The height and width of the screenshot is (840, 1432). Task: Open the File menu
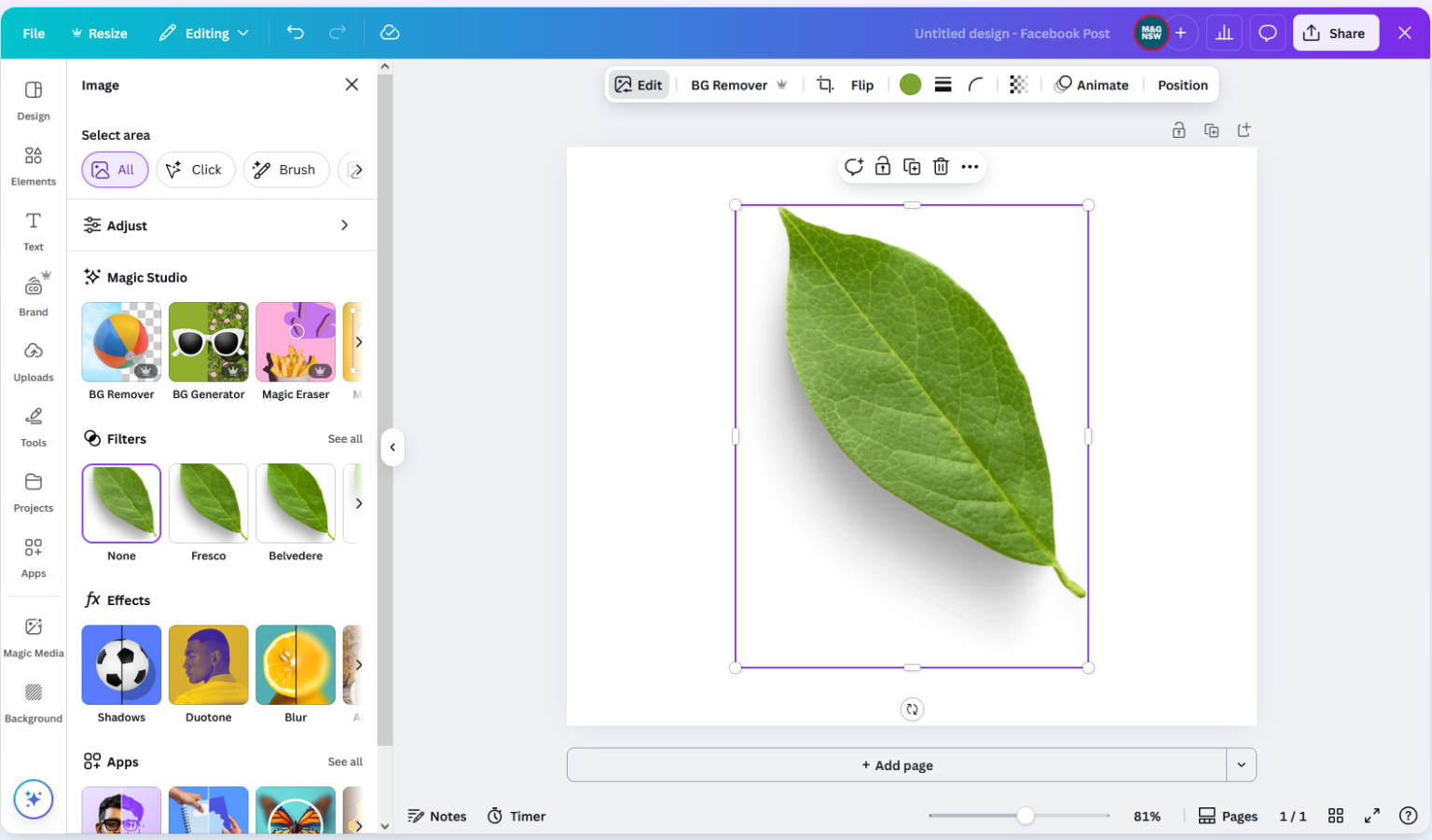pyautogui.click(x=33, y=33)
